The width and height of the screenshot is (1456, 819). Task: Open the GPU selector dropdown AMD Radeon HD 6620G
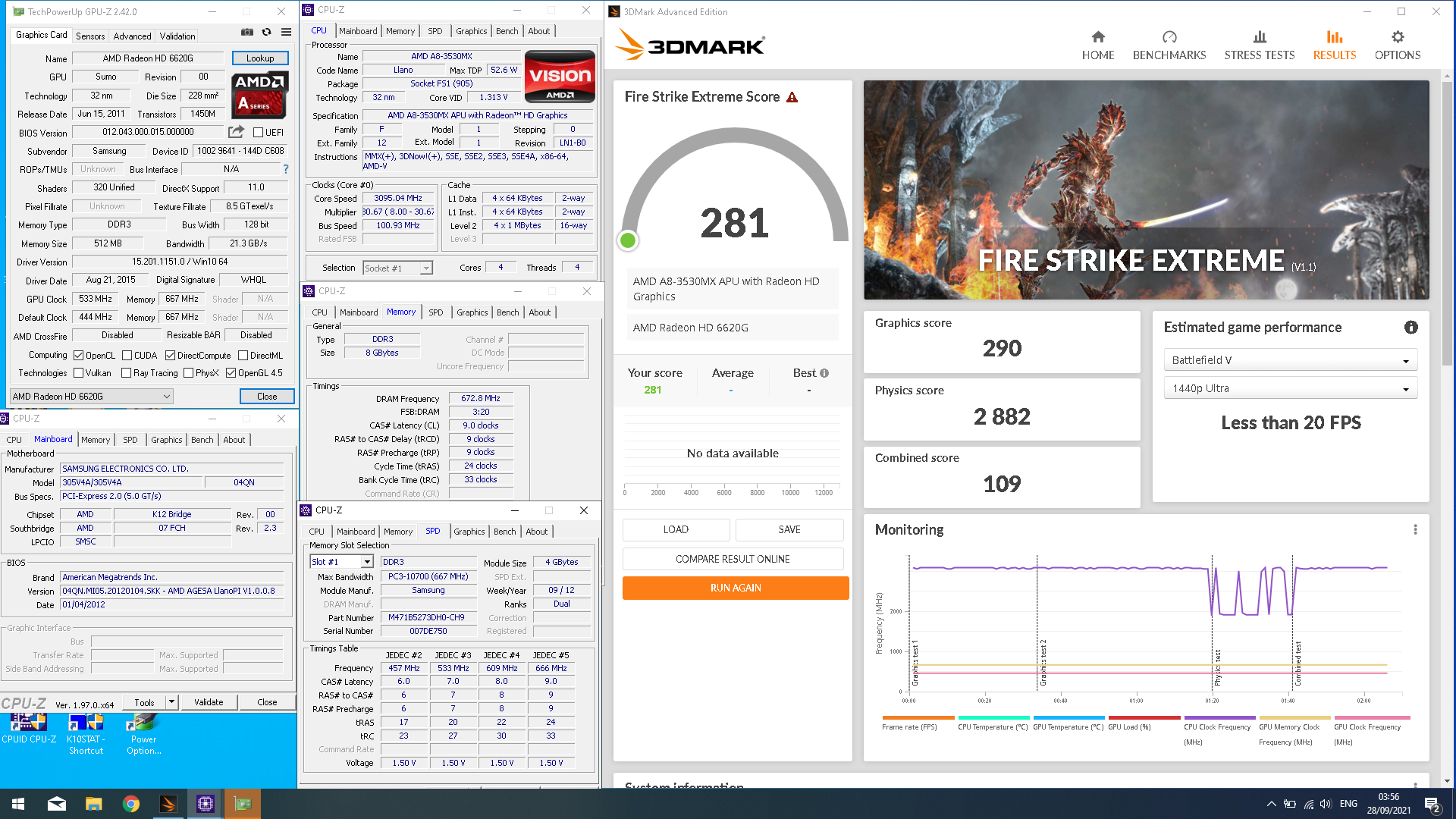[91, 396]
